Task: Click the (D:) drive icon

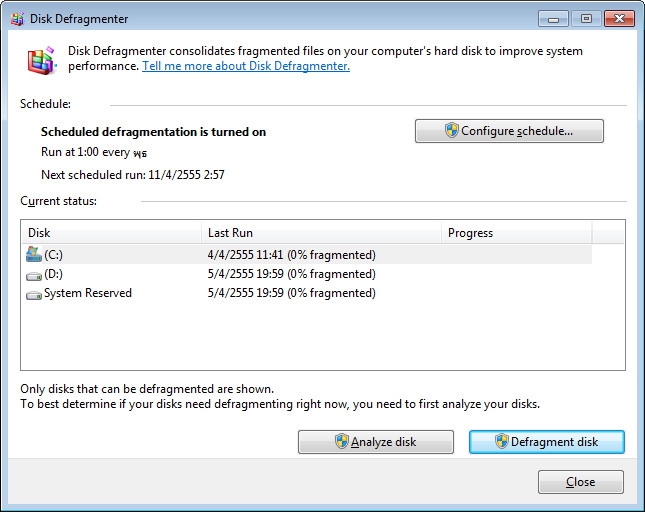Action: pyautogui.click(x=34, y=274)
